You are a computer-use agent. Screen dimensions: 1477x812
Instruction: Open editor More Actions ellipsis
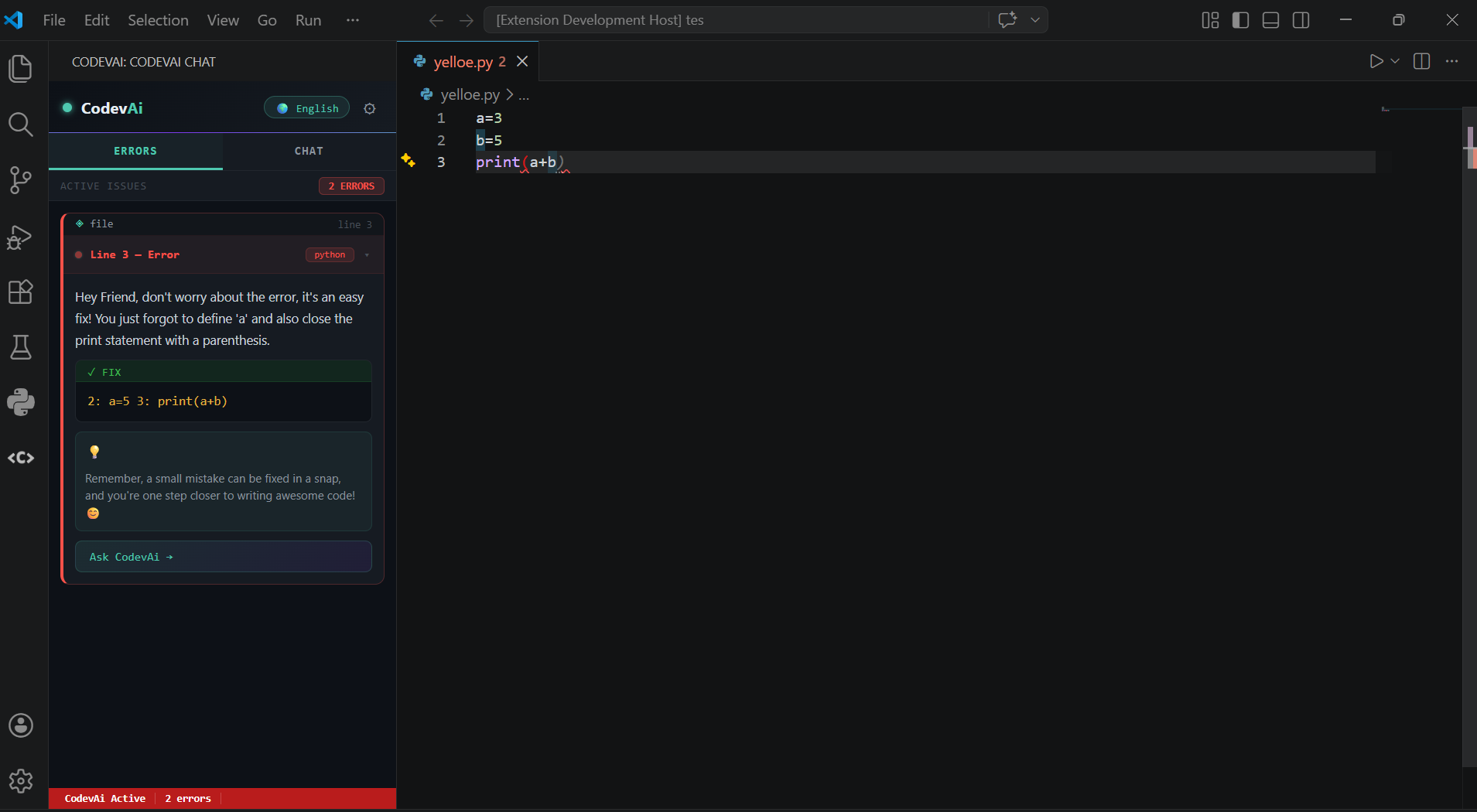click(x=1451, y=61)
